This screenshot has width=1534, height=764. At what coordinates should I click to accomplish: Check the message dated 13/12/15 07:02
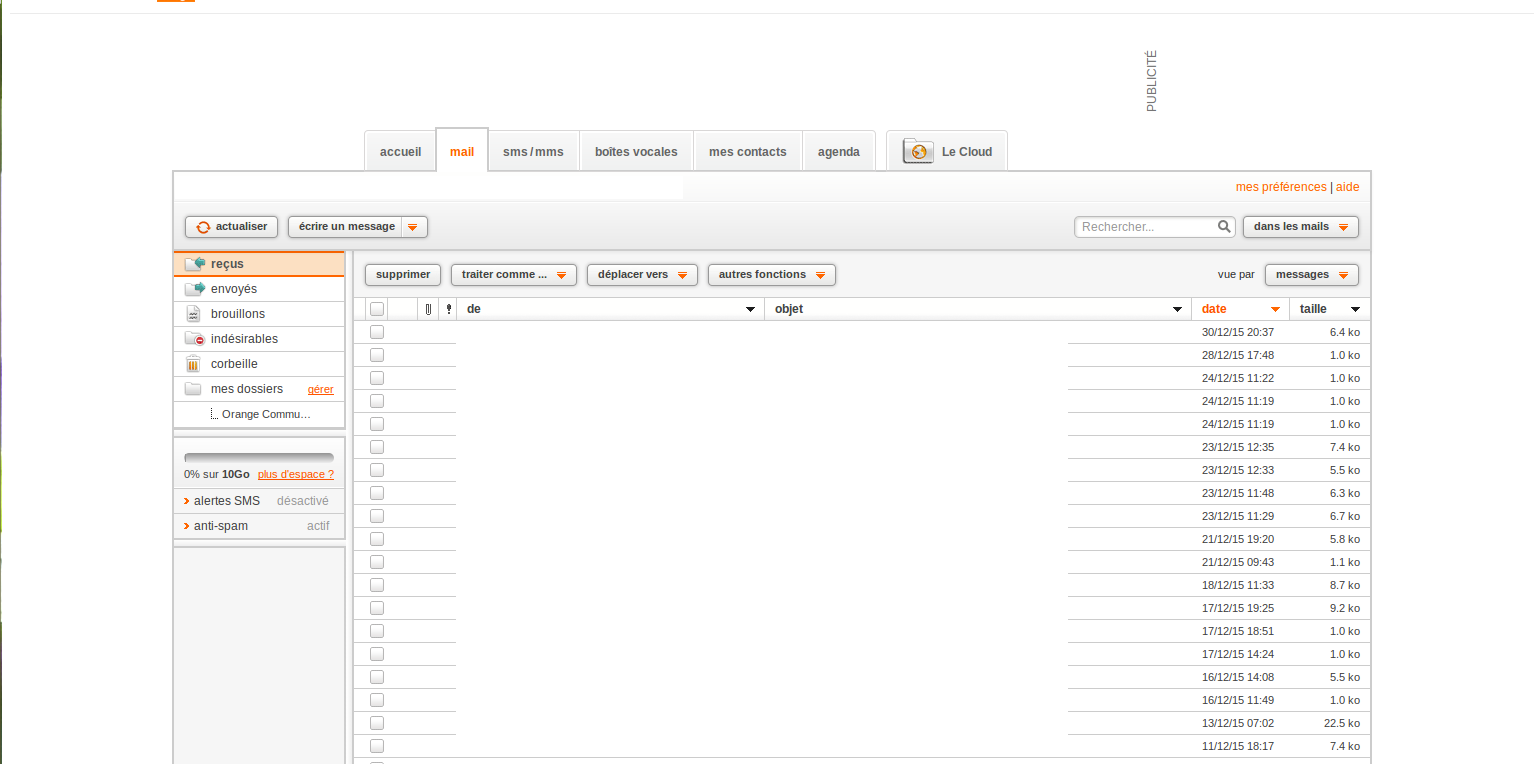pos(377,723)
